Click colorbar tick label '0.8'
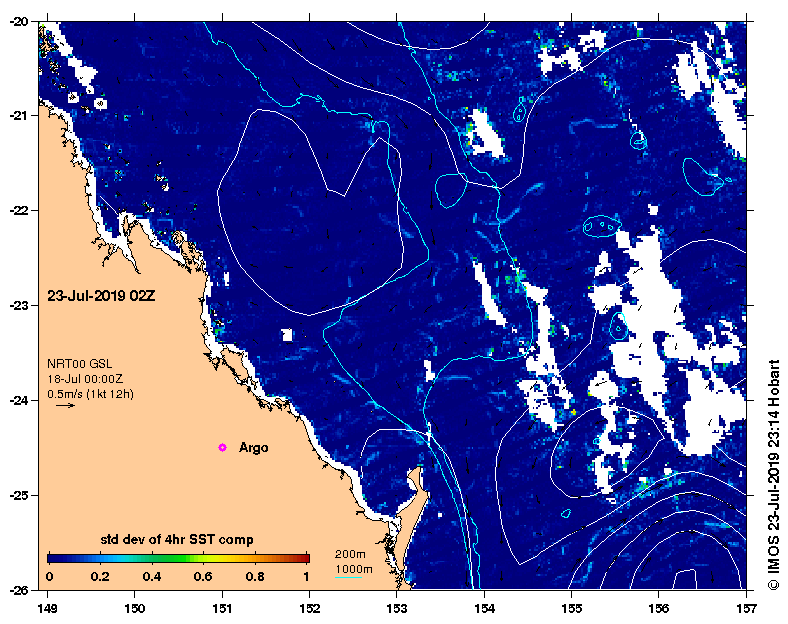788x624 pixels. tap(255, 576)
